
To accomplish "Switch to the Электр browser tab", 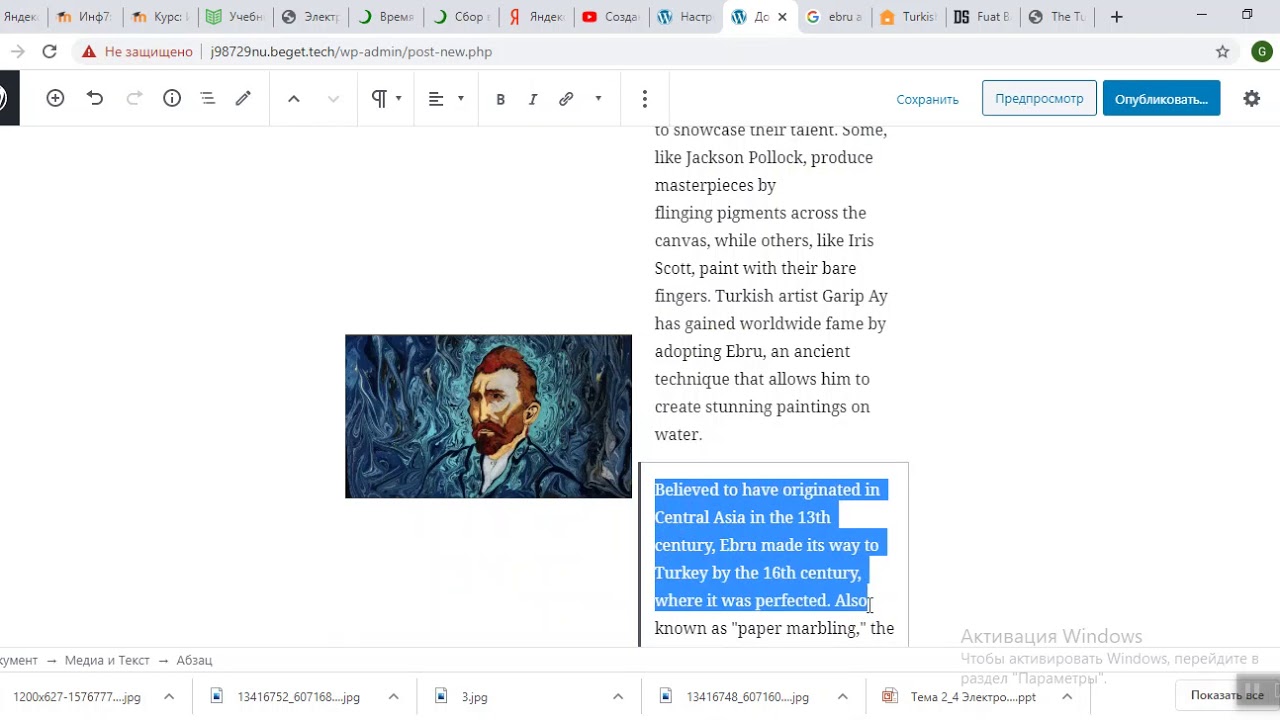I will click(x=311, y=17).
